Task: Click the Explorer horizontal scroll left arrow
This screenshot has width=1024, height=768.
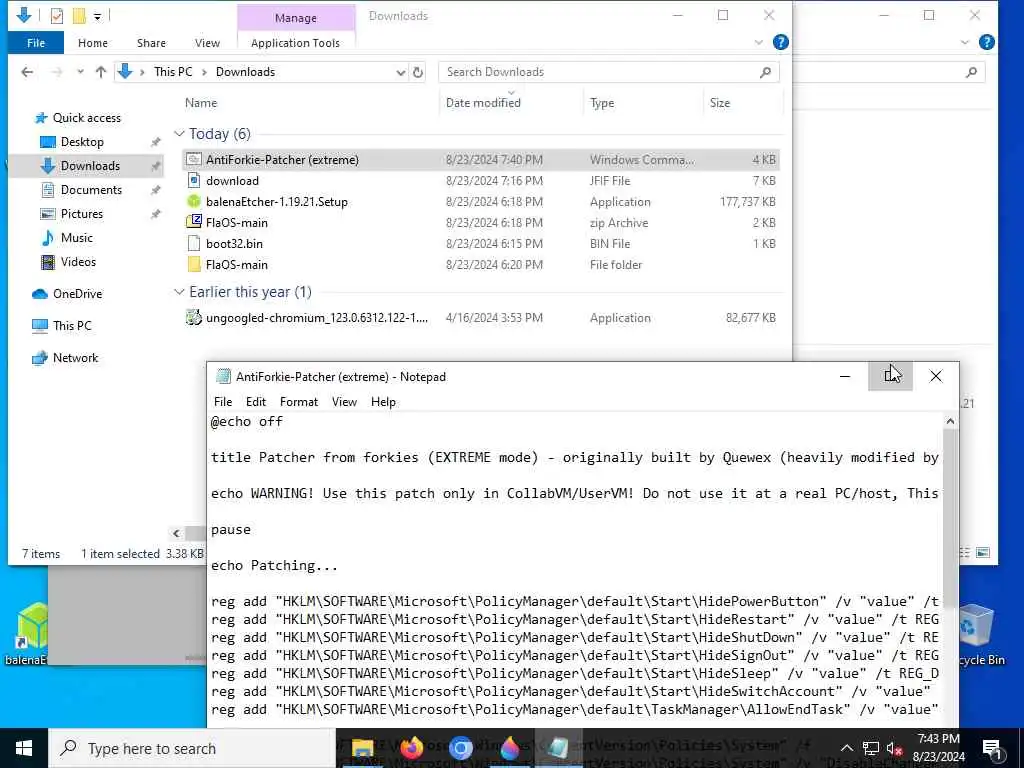Action: click(176, 534)
